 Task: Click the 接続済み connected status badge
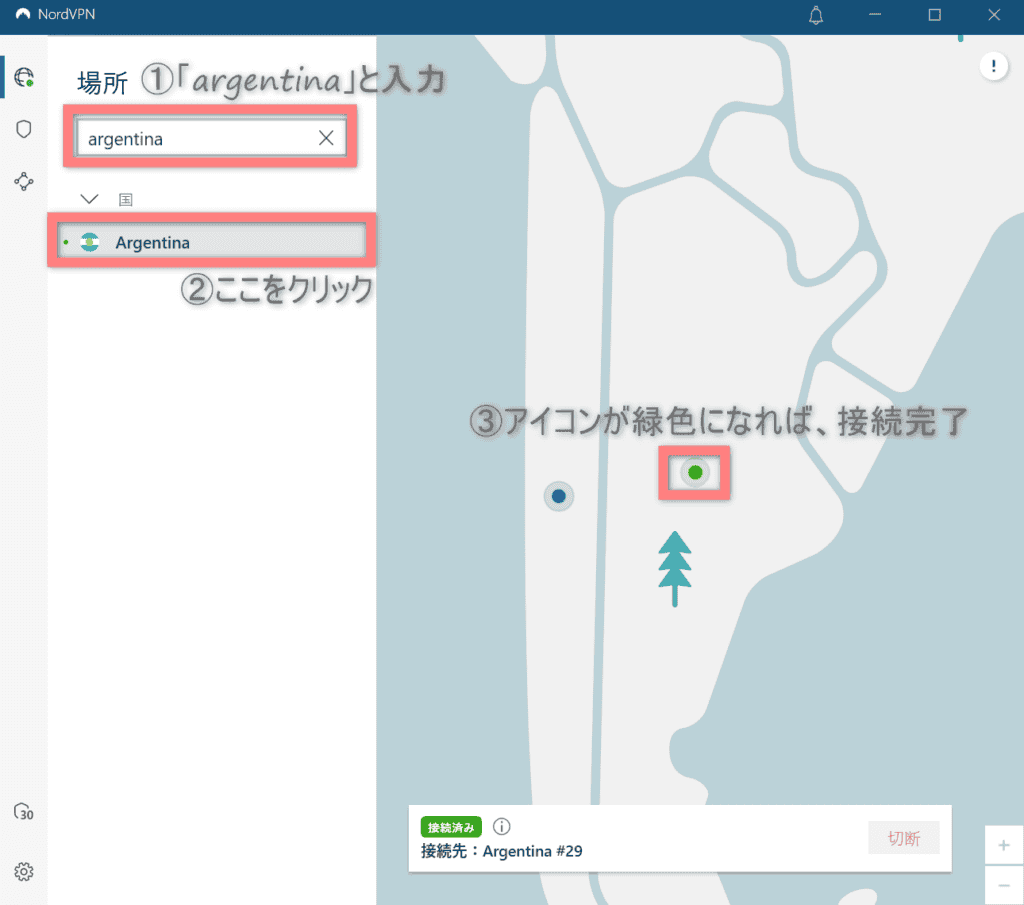pyautogui.click(x=451, y=827)
